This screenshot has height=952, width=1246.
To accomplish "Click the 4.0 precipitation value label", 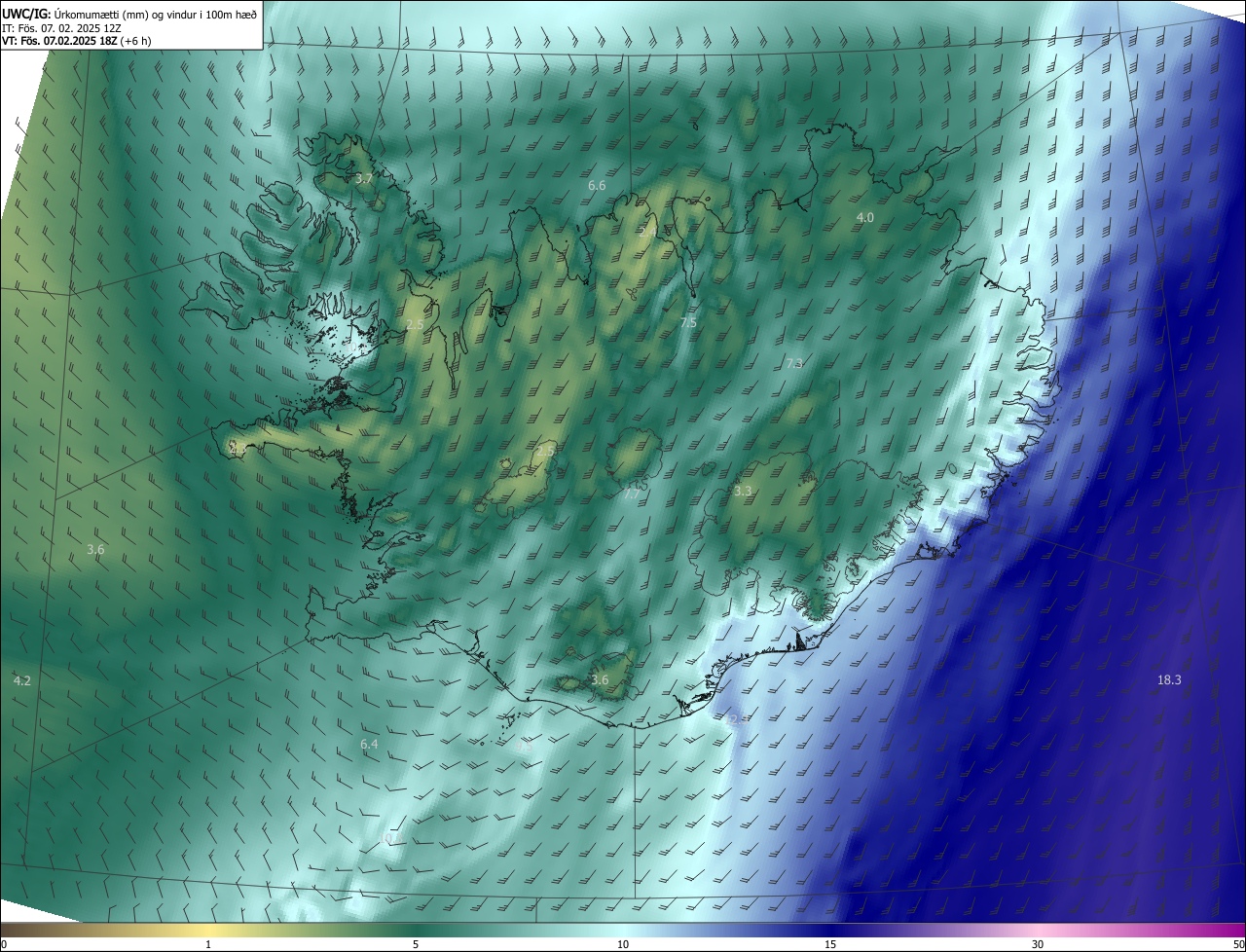I will pos(864,217).
